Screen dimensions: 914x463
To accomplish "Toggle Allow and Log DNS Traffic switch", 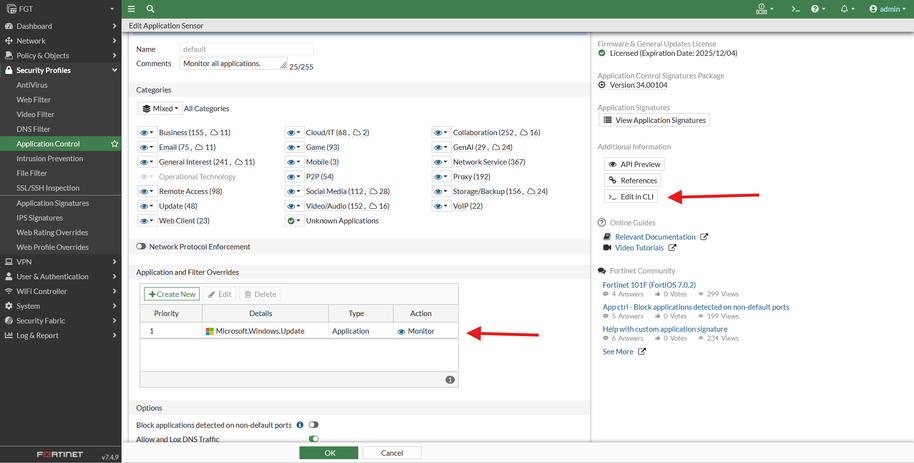I will (x=314, y=439).
